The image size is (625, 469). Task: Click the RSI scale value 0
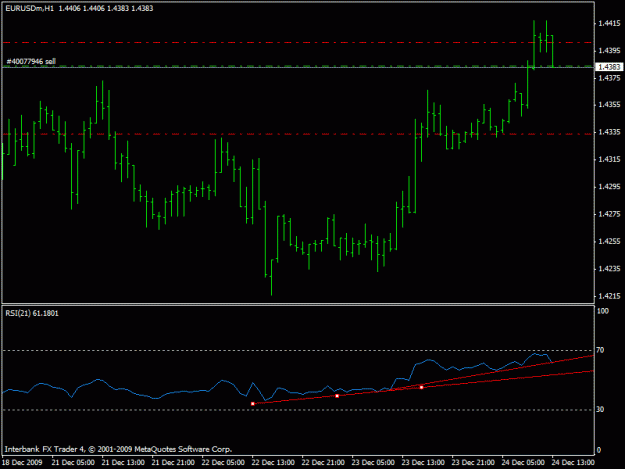(598, 451)
